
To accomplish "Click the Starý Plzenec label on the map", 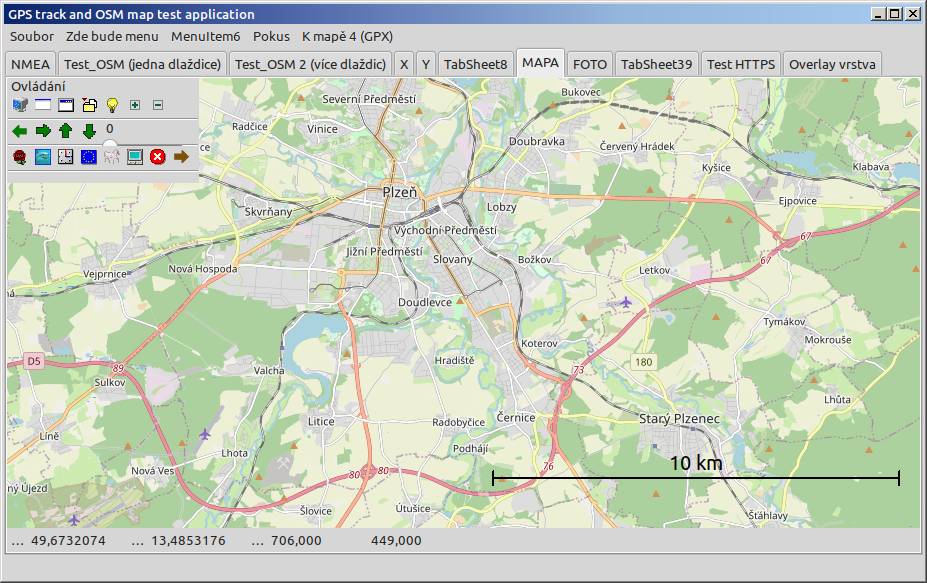I will pos(679,419).
